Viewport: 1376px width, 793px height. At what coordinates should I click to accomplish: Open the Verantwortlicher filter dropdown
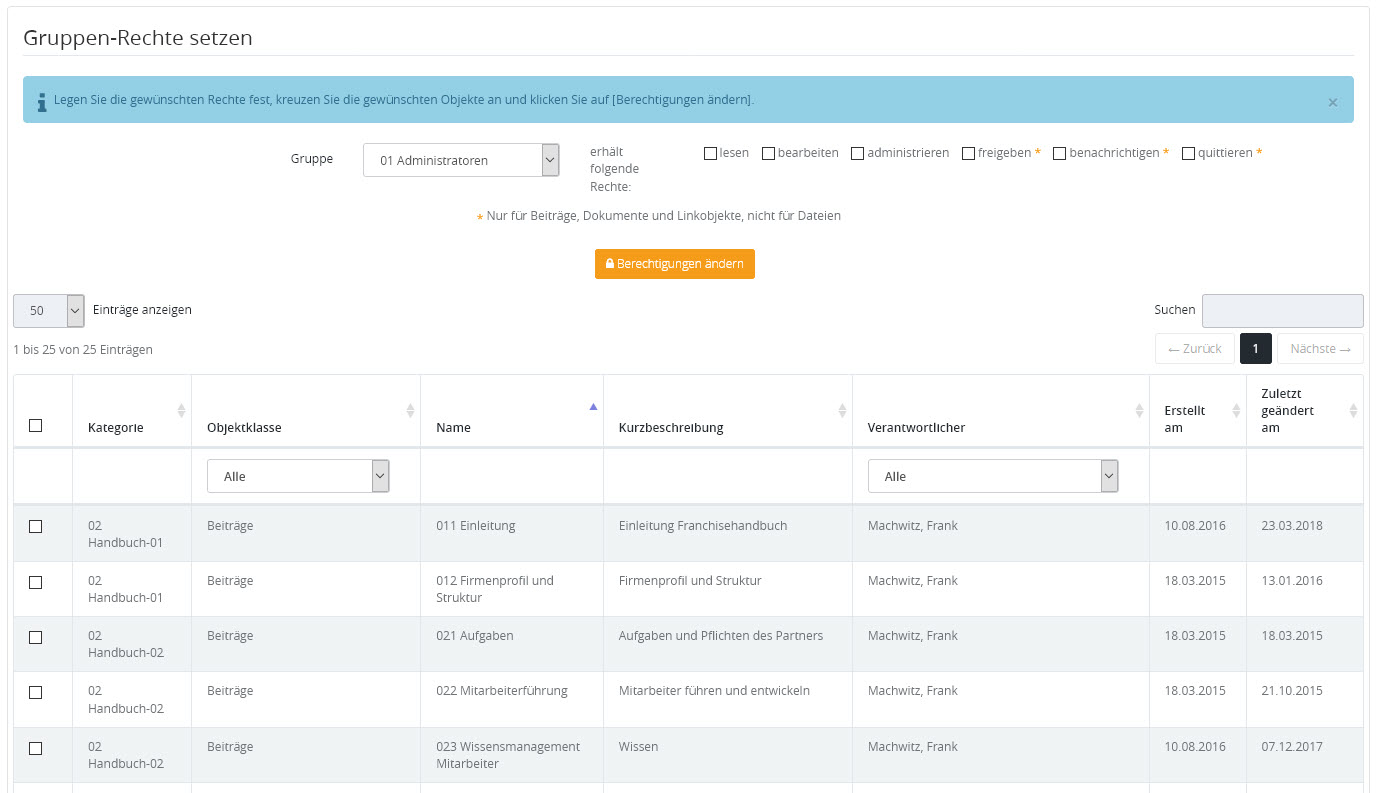(x=992, y=477)
